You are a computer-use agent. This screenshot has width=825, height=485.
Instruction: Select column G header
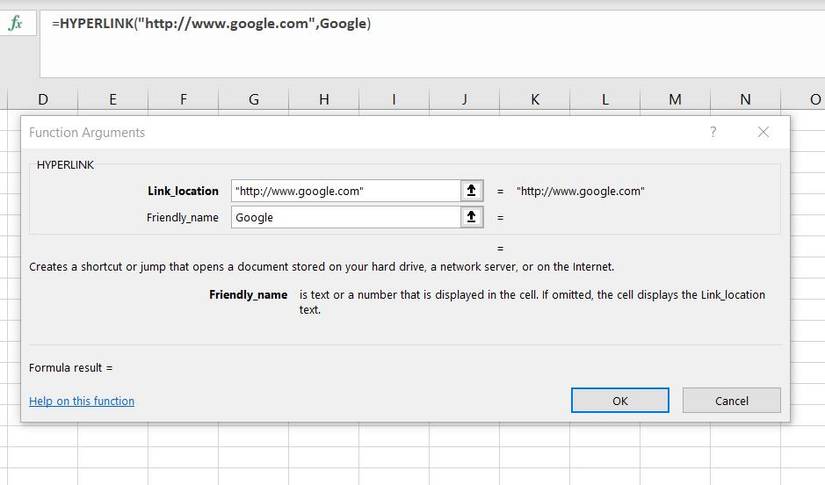[x=254, y=99]
